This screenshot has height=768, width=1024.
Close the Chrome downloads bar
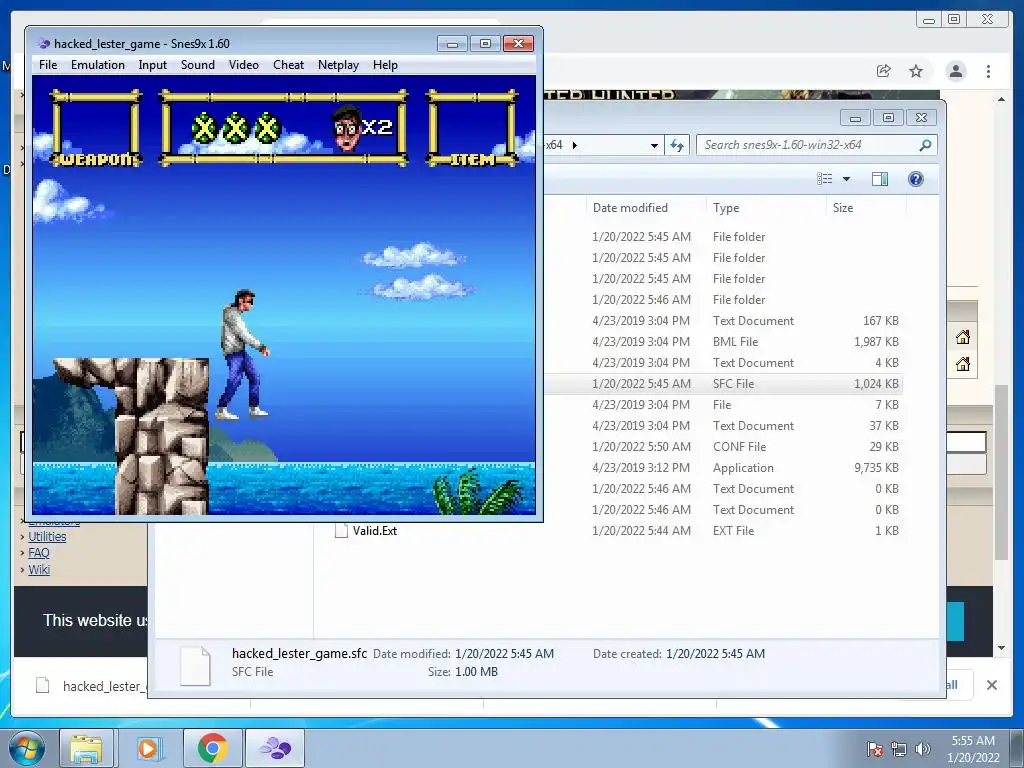click(x=991, y=685)
